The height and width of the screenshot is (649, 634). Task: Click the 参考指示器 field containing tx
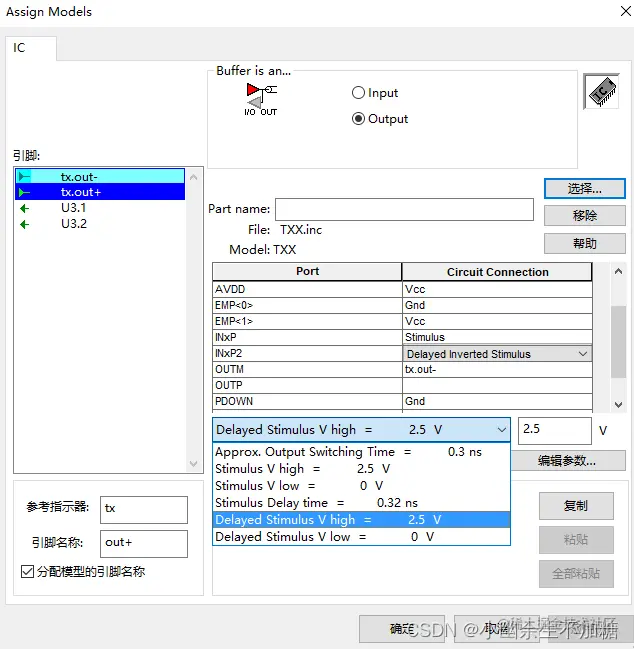click(x=144, y=510)
